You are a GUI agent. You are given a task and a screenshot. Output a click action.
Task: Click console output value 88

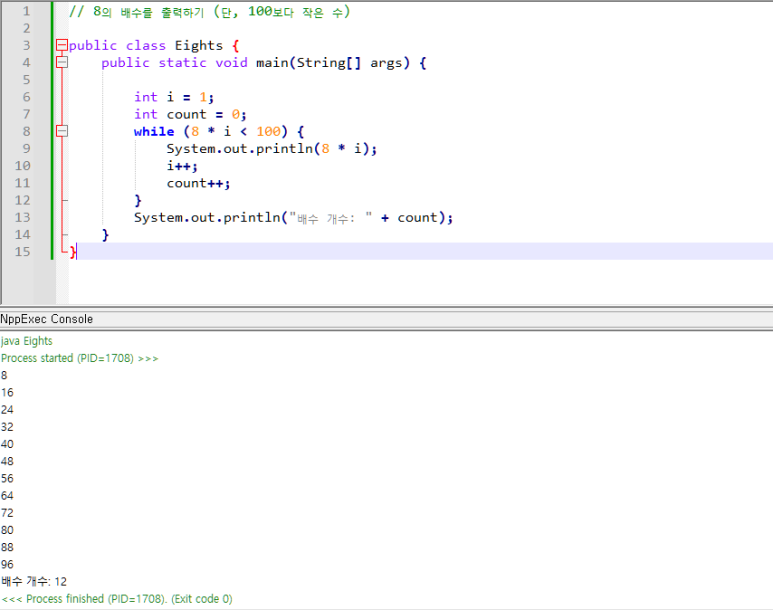pyautogui.click(x=7, y=547)
